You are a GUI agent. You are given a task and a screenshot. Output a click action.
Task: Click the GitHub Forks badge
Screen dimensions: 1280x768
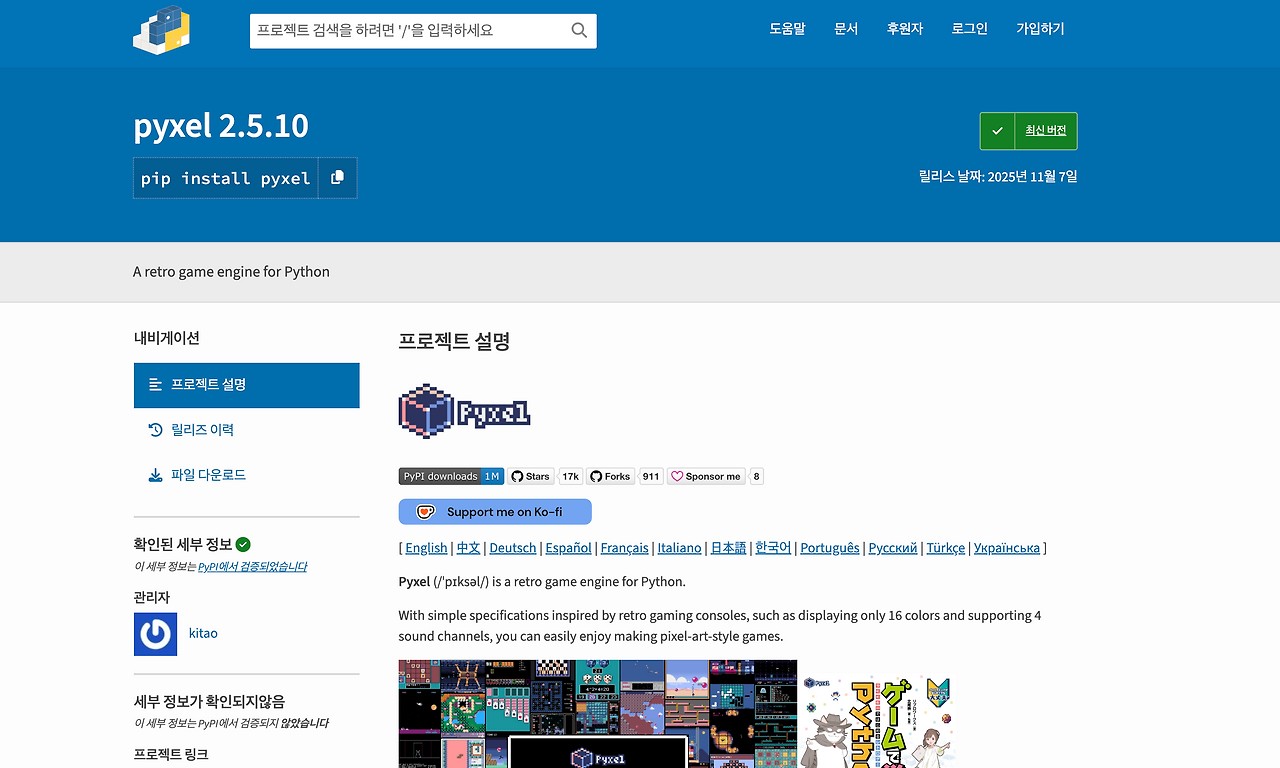[610, 476]
